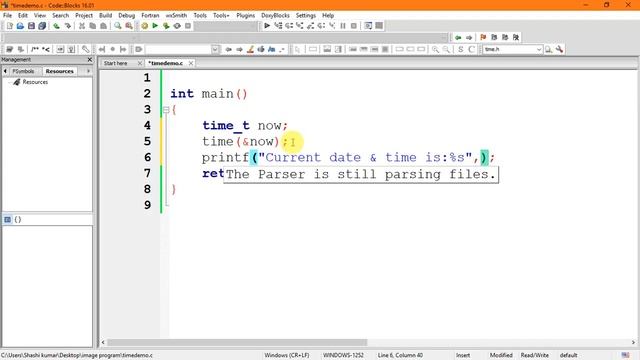The image size is (640, 360).
Task: Click the highlight marker pen icon
Action: (250, 49)
